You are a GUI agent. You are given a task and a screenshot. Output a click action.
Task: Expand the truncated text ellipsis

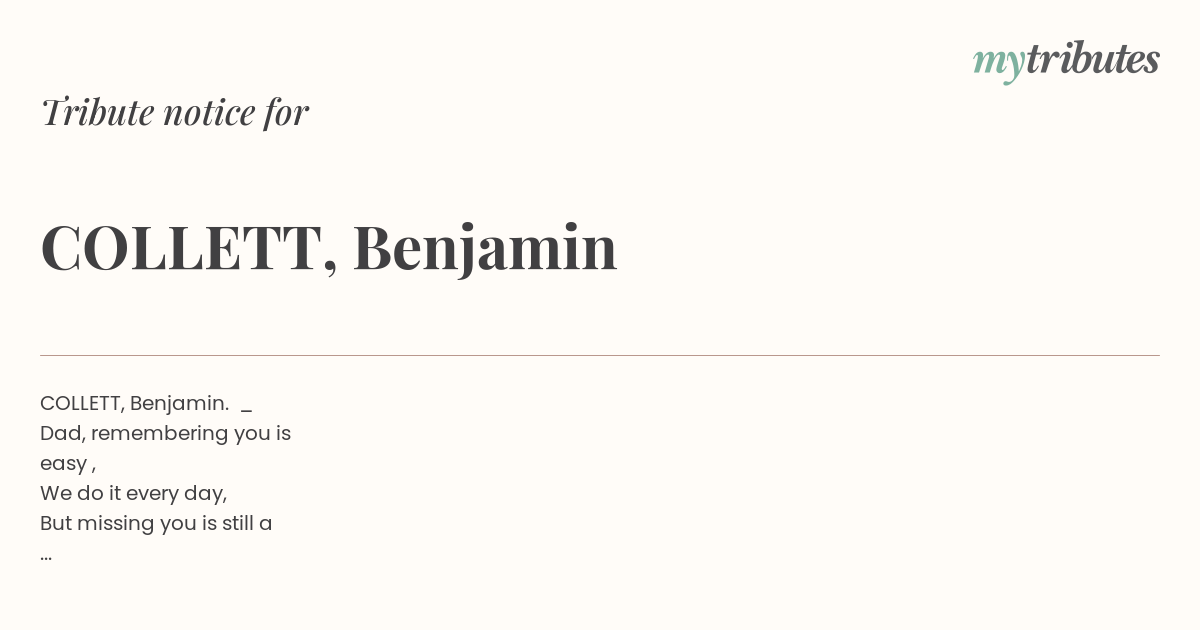(46, 556)
